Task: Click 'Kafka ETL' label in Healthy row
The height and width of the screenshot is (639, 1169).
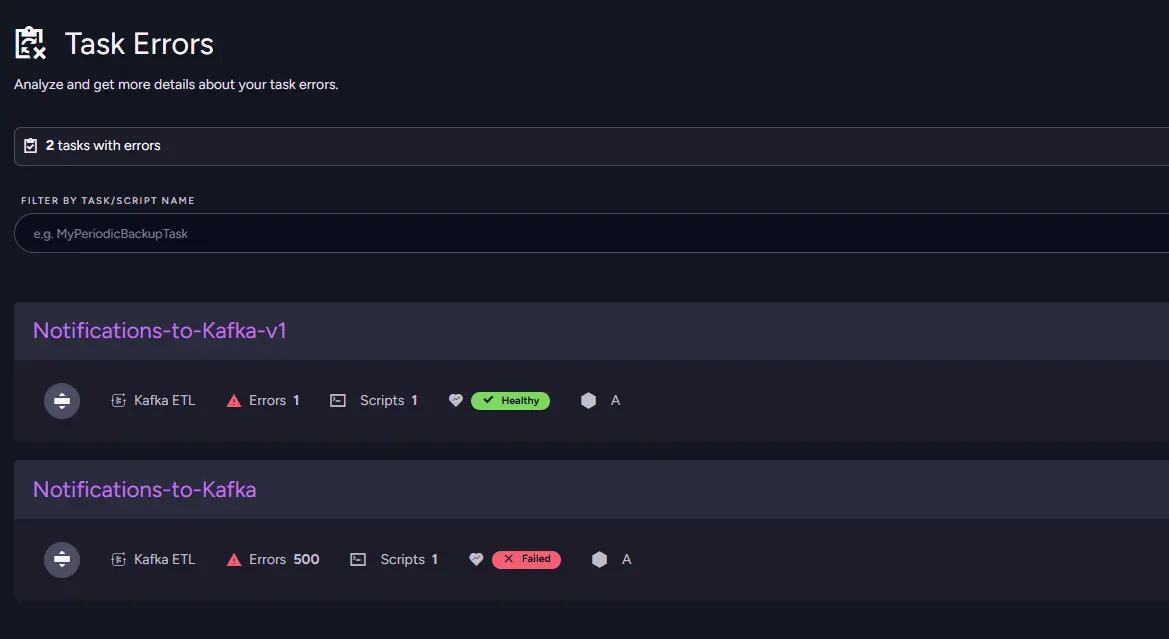Action: tap(165, 400)
